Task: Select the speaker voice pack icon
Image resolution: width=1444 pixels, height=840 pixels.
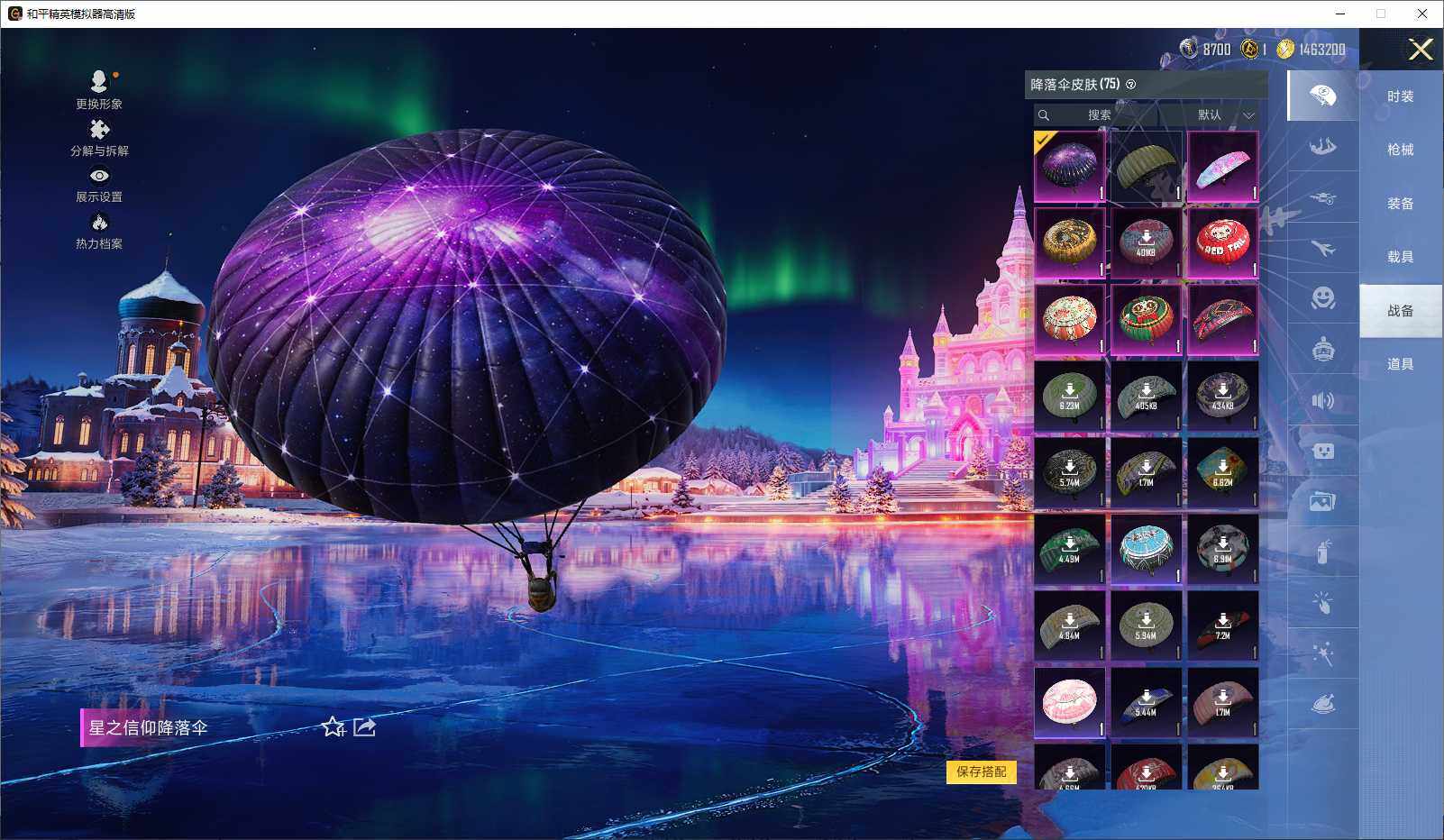Action: (1322, 400)
